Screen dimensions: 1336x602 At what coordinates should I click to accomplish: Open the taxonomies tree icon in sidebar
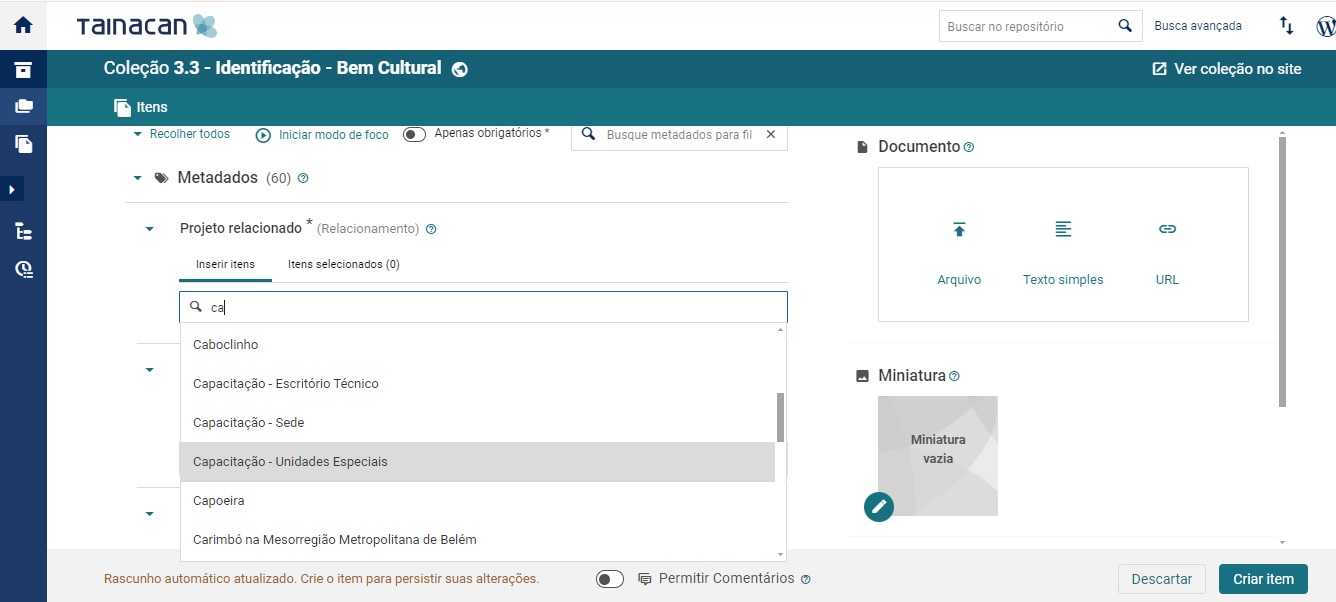[23, 231]
